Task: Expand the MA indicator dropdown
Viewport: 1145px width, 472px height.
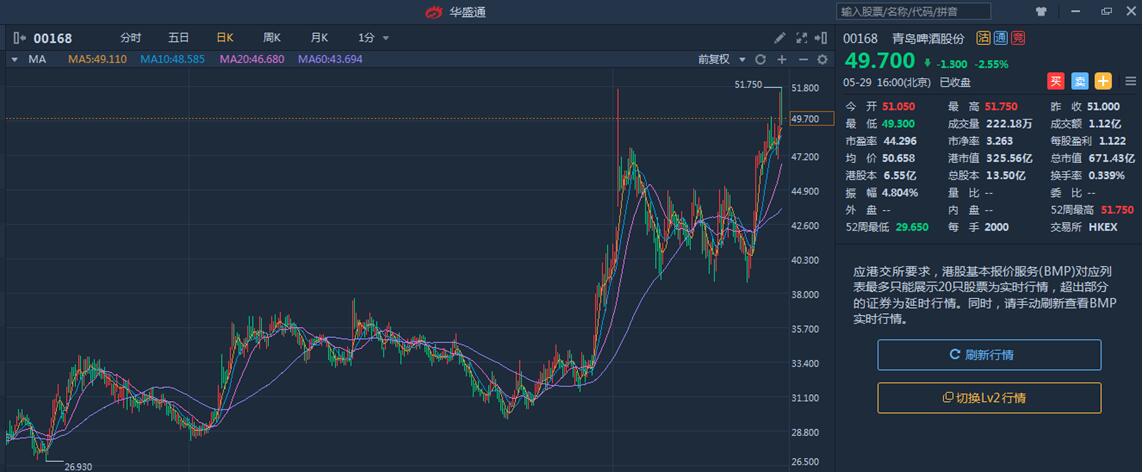Action: 14,59
